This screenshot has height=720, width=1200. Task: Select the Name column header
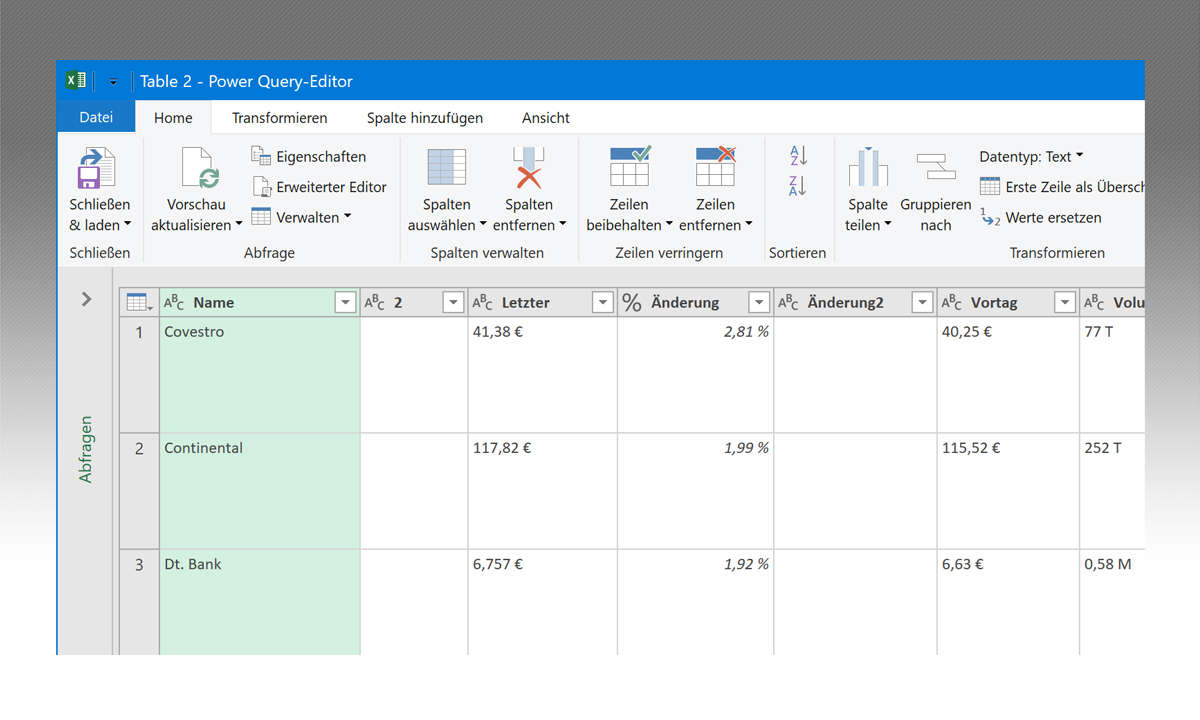(x=260, y=302)
